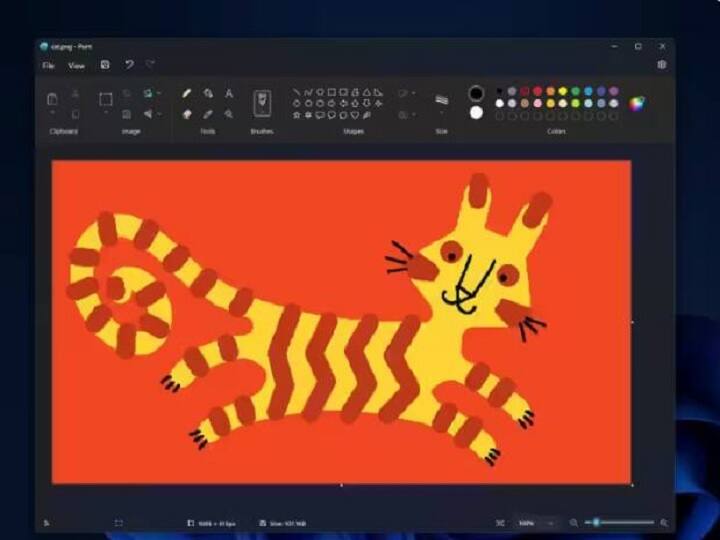Open Paint settings via the gear icon
Image resolution: width=720 pixels, height=540 pixels.
[x=662, y=64]
